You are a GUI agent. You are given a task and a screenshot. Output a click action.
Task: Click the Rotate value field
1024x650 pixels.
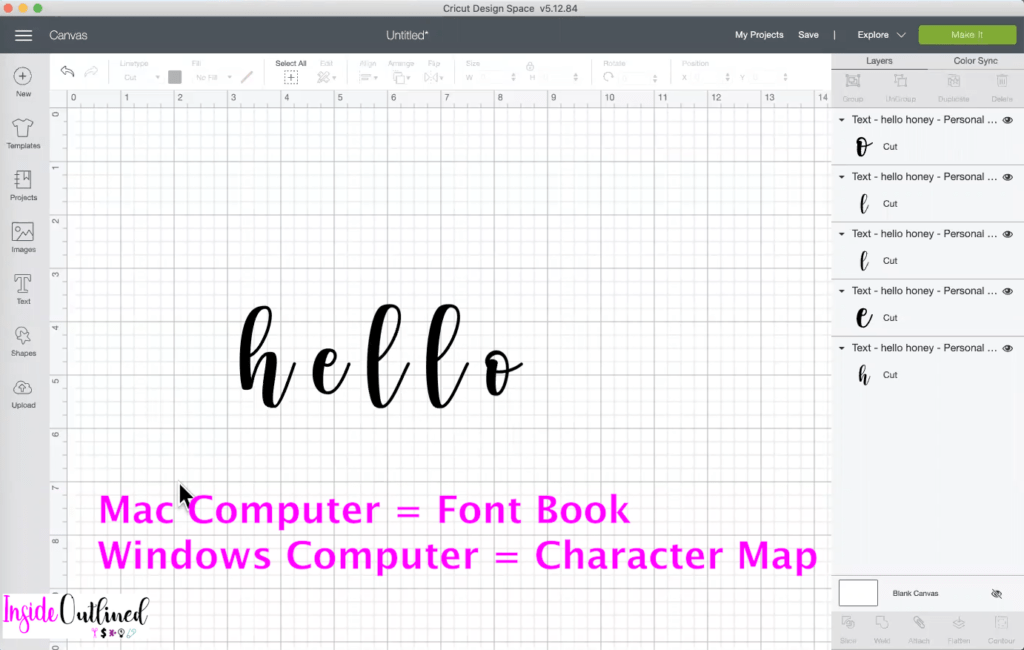click(x=637, y=78)
